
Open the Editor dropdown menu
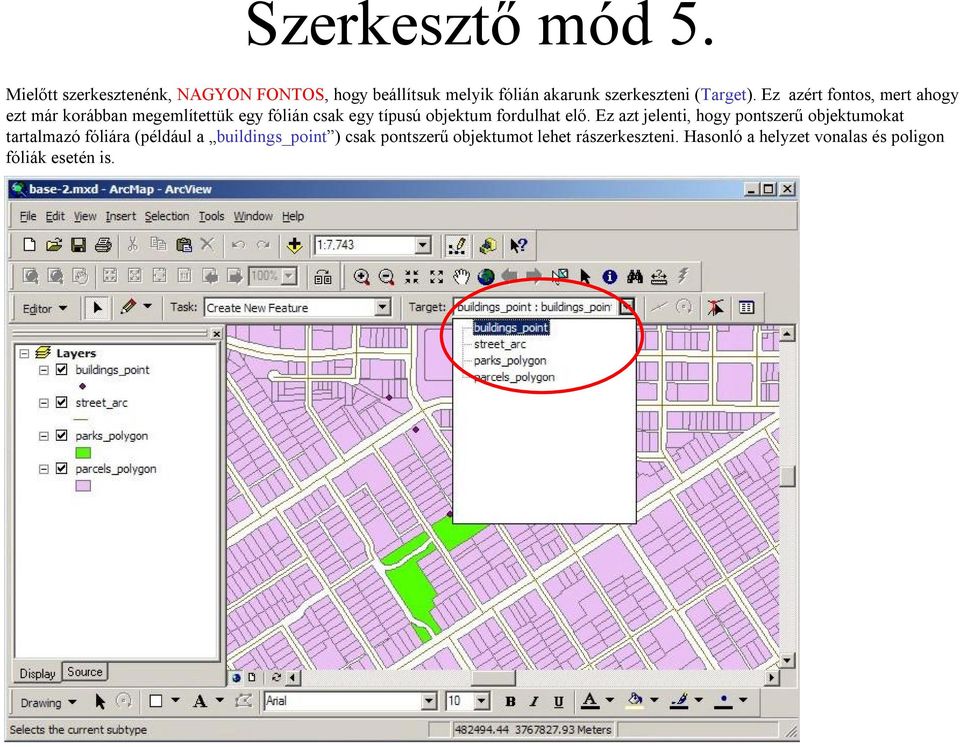coord(45,309)
